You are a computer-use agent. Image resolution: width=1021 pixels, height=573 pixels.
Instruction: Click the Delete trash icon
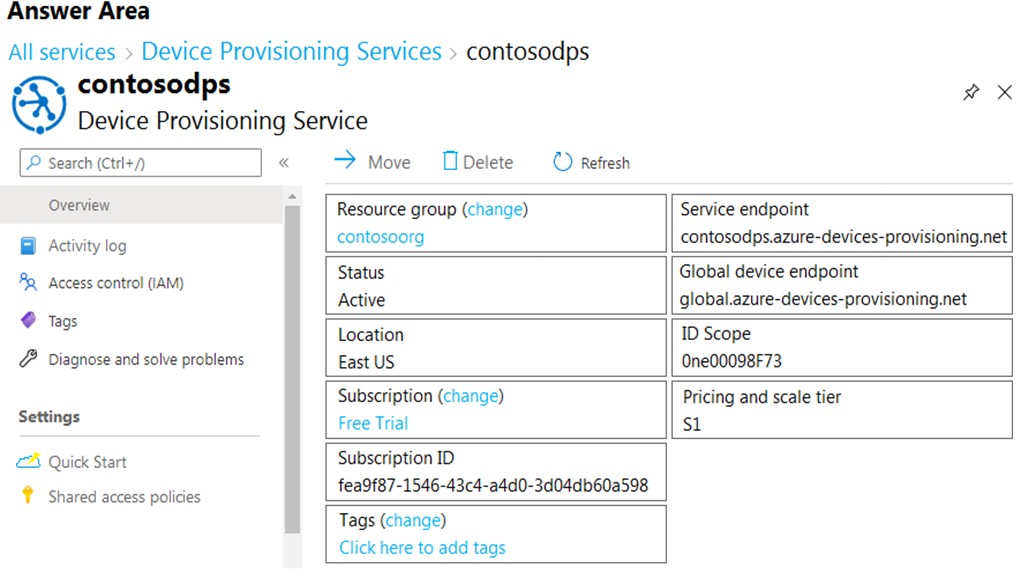(x=450, y=161)
